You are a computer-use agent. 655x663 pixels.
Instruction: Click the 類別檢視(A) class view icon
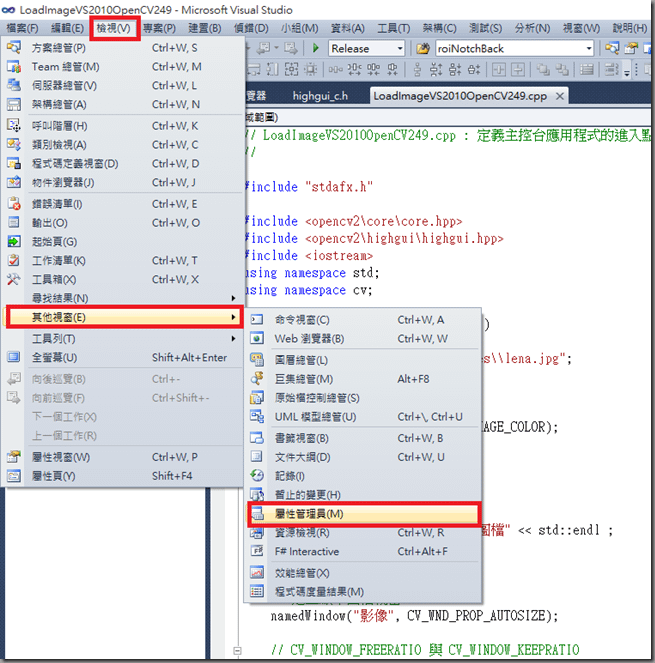14,145
